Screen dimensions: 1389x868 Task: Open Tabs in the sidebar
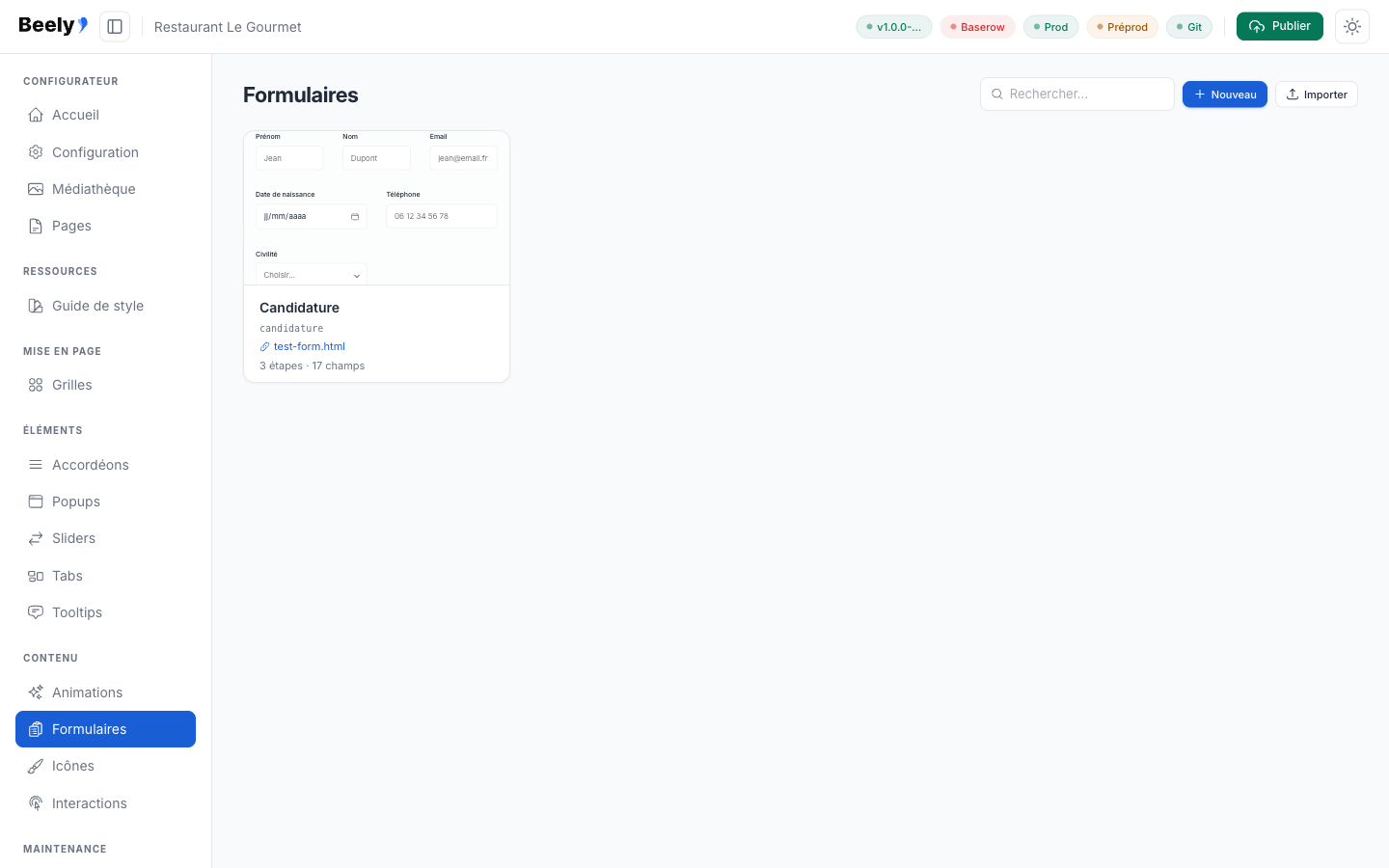coord(105,576)
